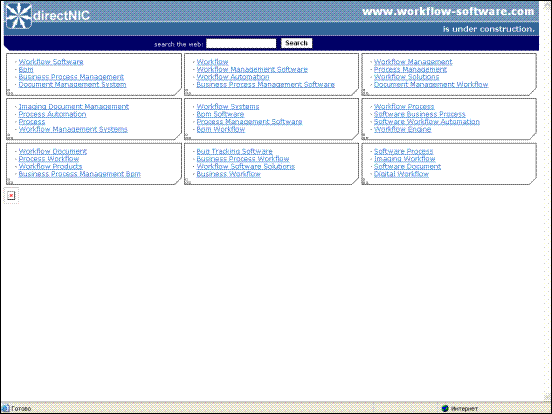Screen dimensions: 552x414
Task: Visit the Document Management Workflow link
Action: click(431, 84)
